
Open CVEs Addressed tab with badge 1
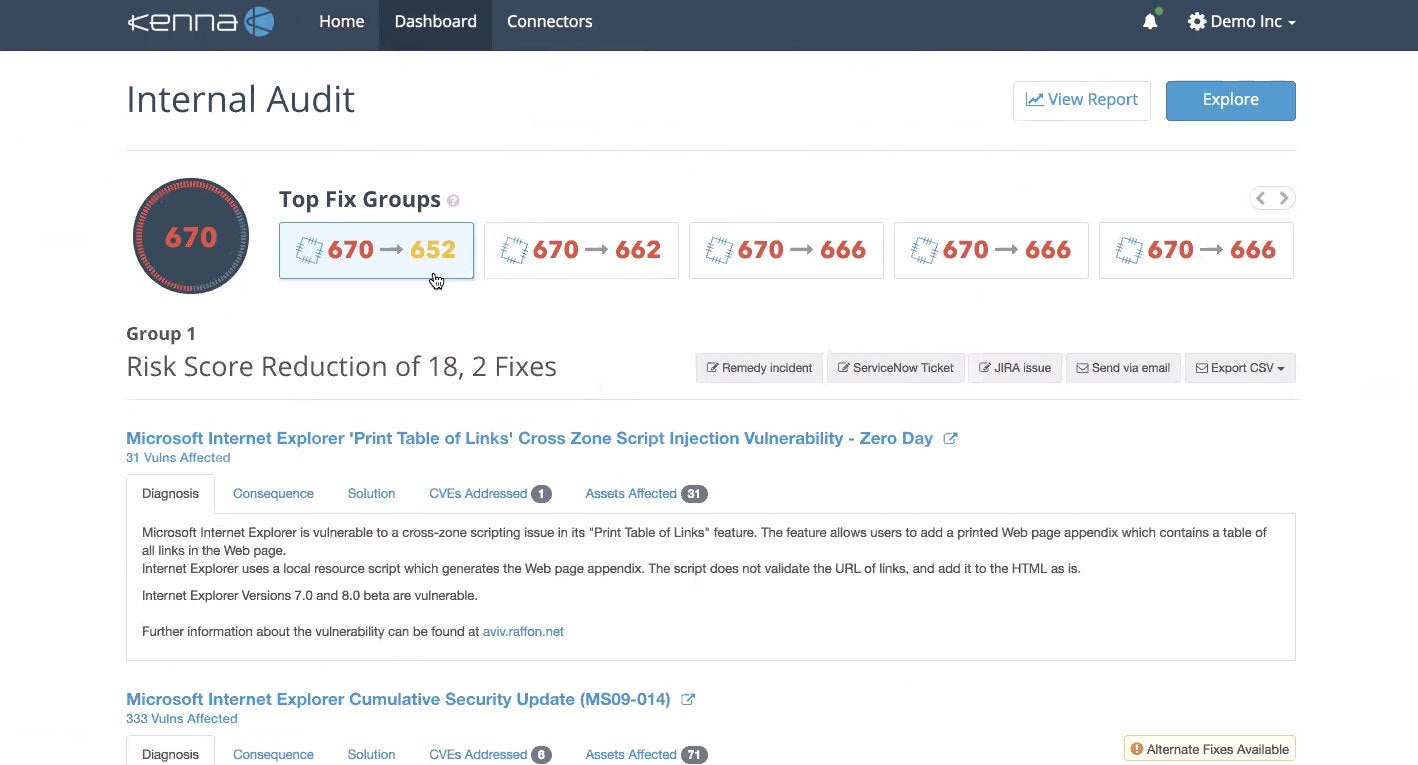click(490, 494)
